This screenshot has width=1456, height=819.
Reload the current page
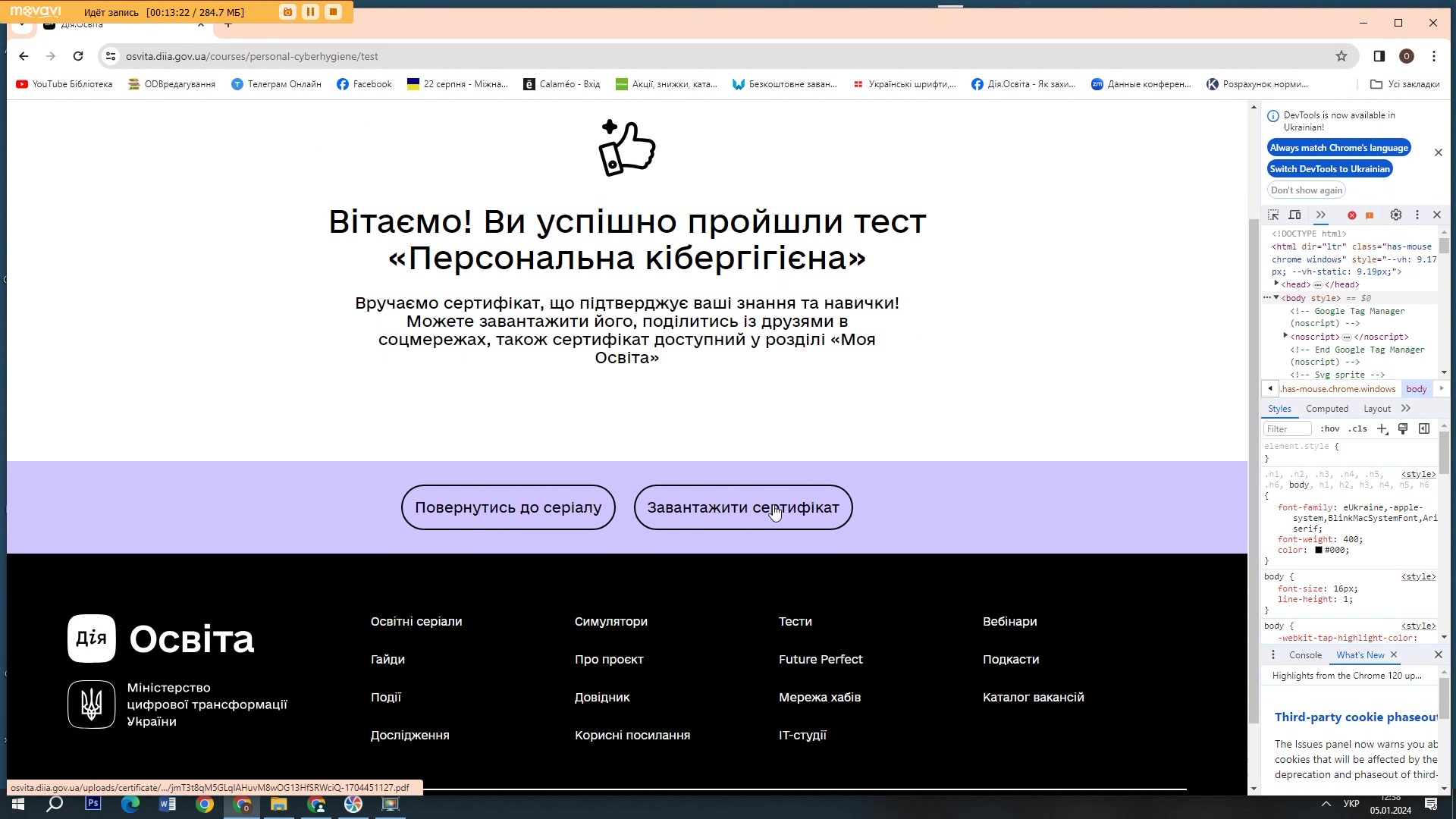(78, 56)
